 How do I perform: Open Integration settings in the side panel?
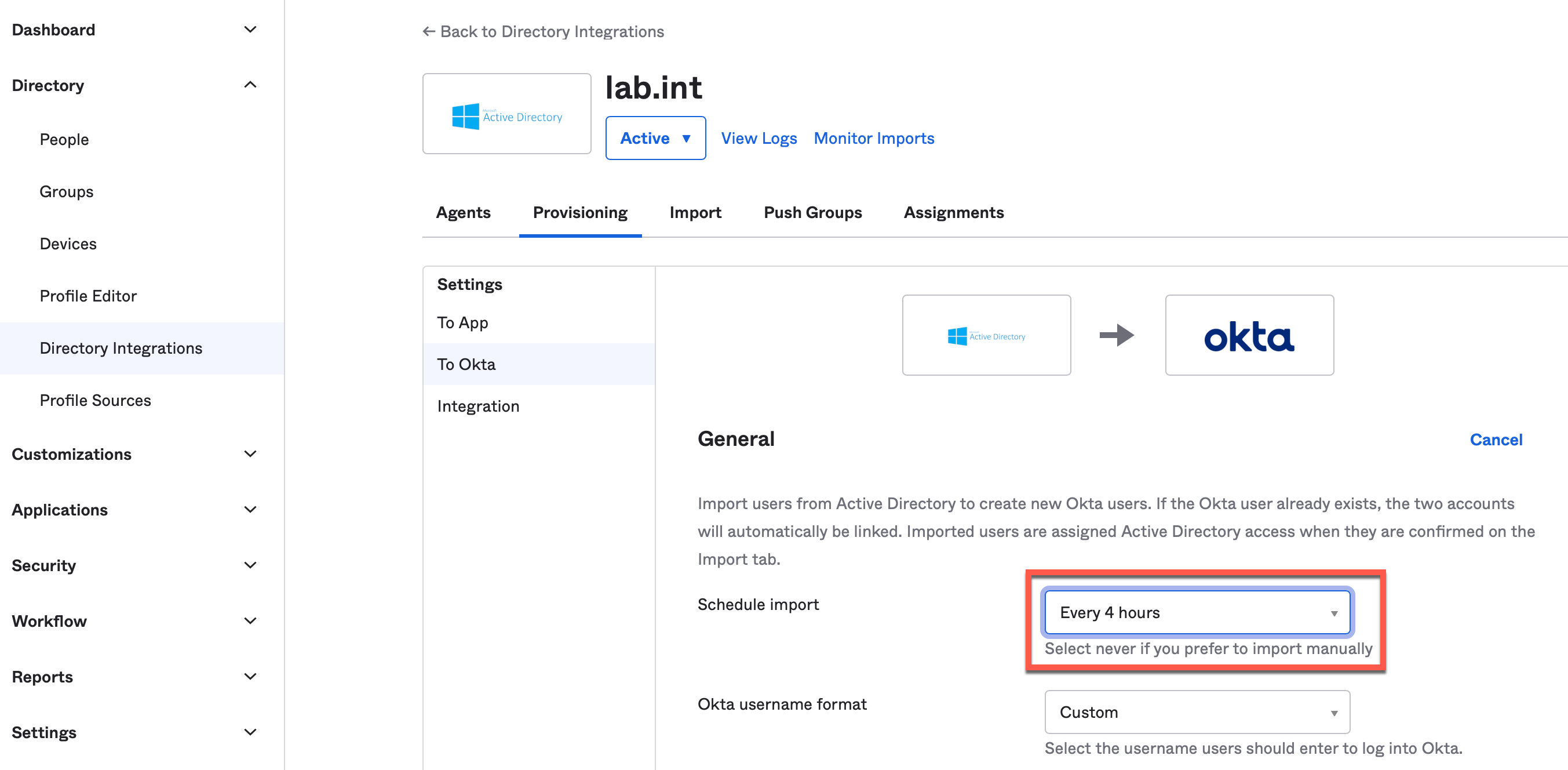(x=478, y=406)
